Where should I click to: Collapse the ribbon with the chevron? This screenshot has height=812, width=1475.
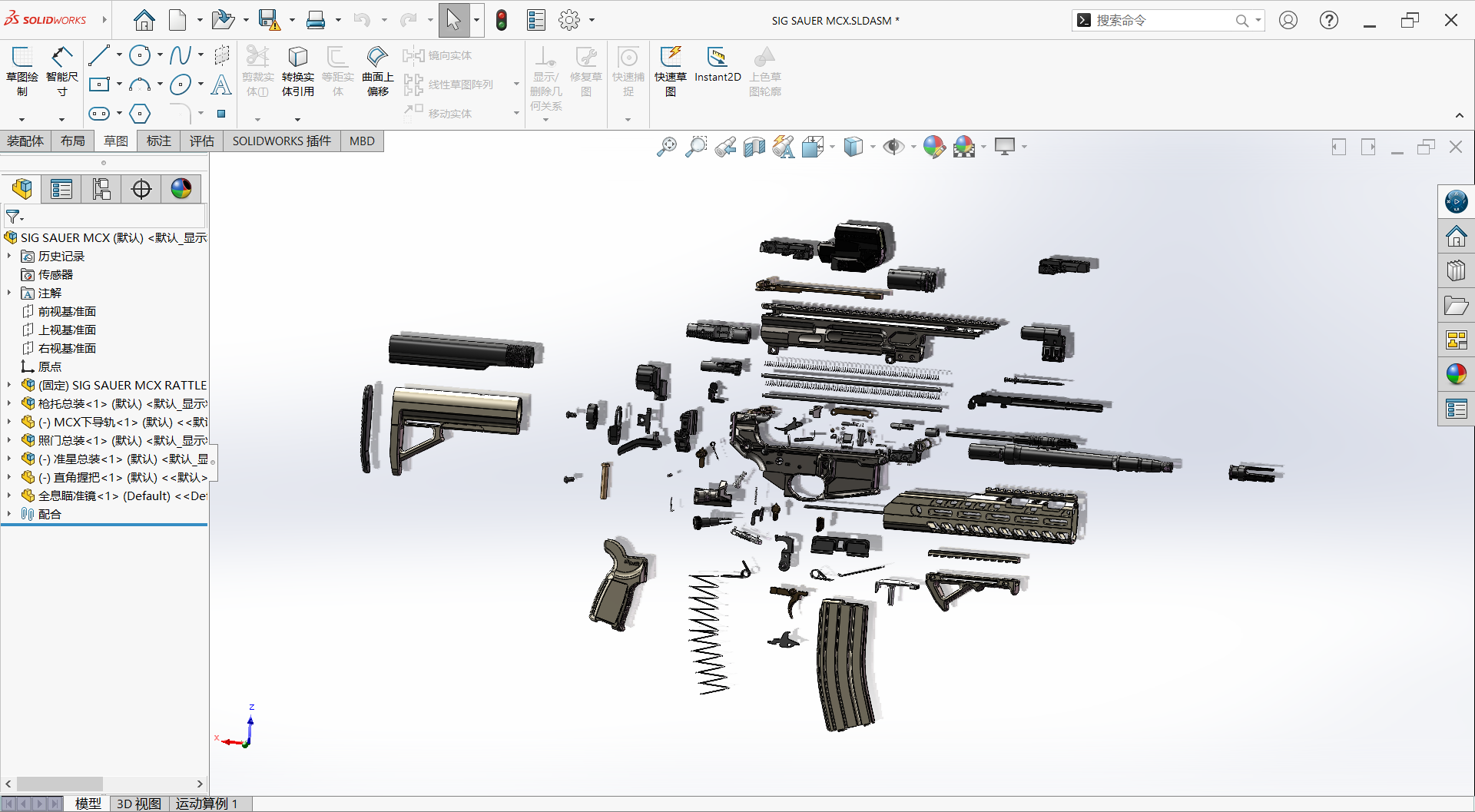tap(1460, 116)
